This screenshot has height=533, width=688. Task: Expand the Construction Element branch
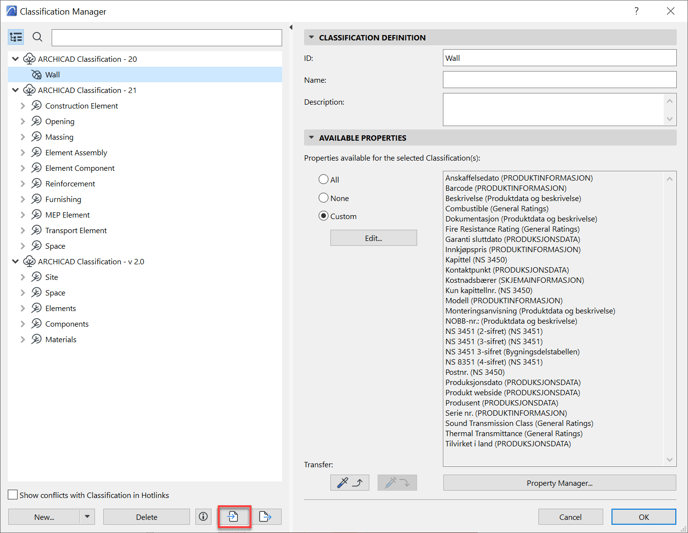(x=23, y=106)
